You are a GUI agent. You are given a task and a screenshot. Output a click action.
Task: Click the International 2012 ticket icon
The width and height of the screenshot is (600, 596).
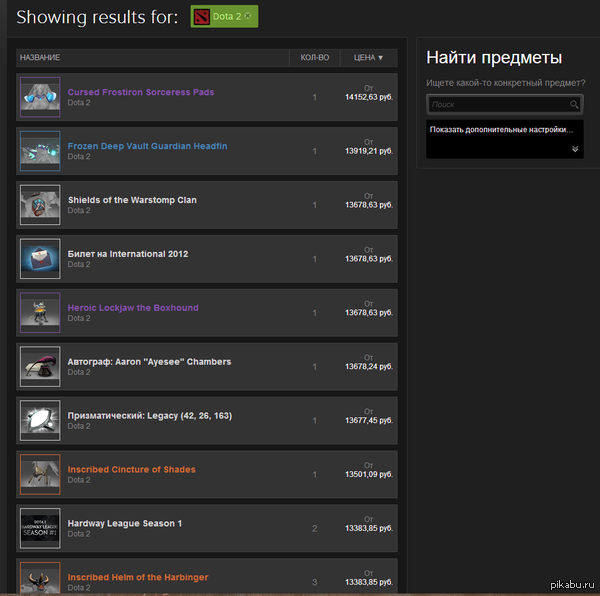[40, 259]
